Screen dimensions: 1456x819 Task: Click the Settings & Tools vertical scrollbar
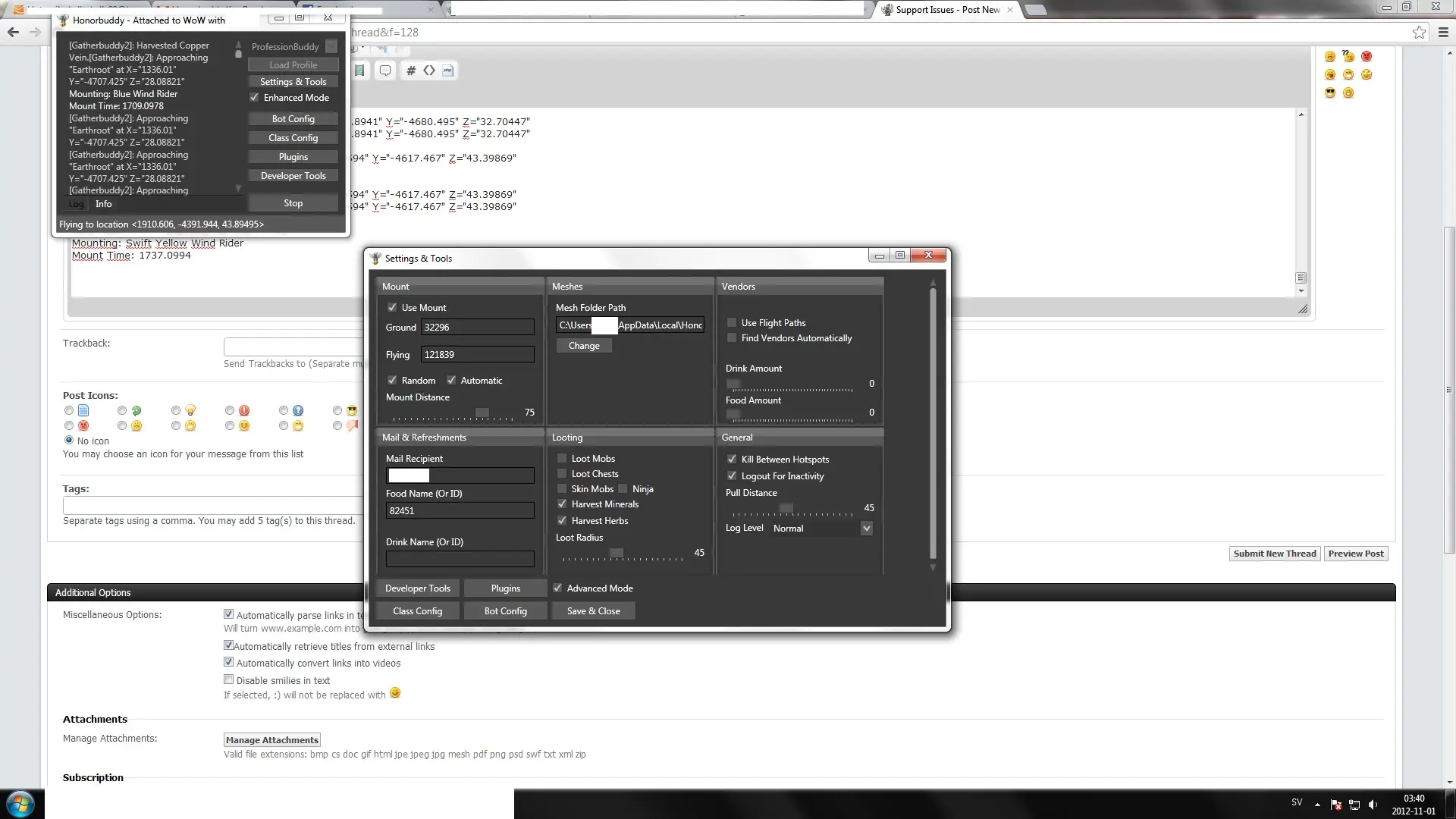[933, 425]
